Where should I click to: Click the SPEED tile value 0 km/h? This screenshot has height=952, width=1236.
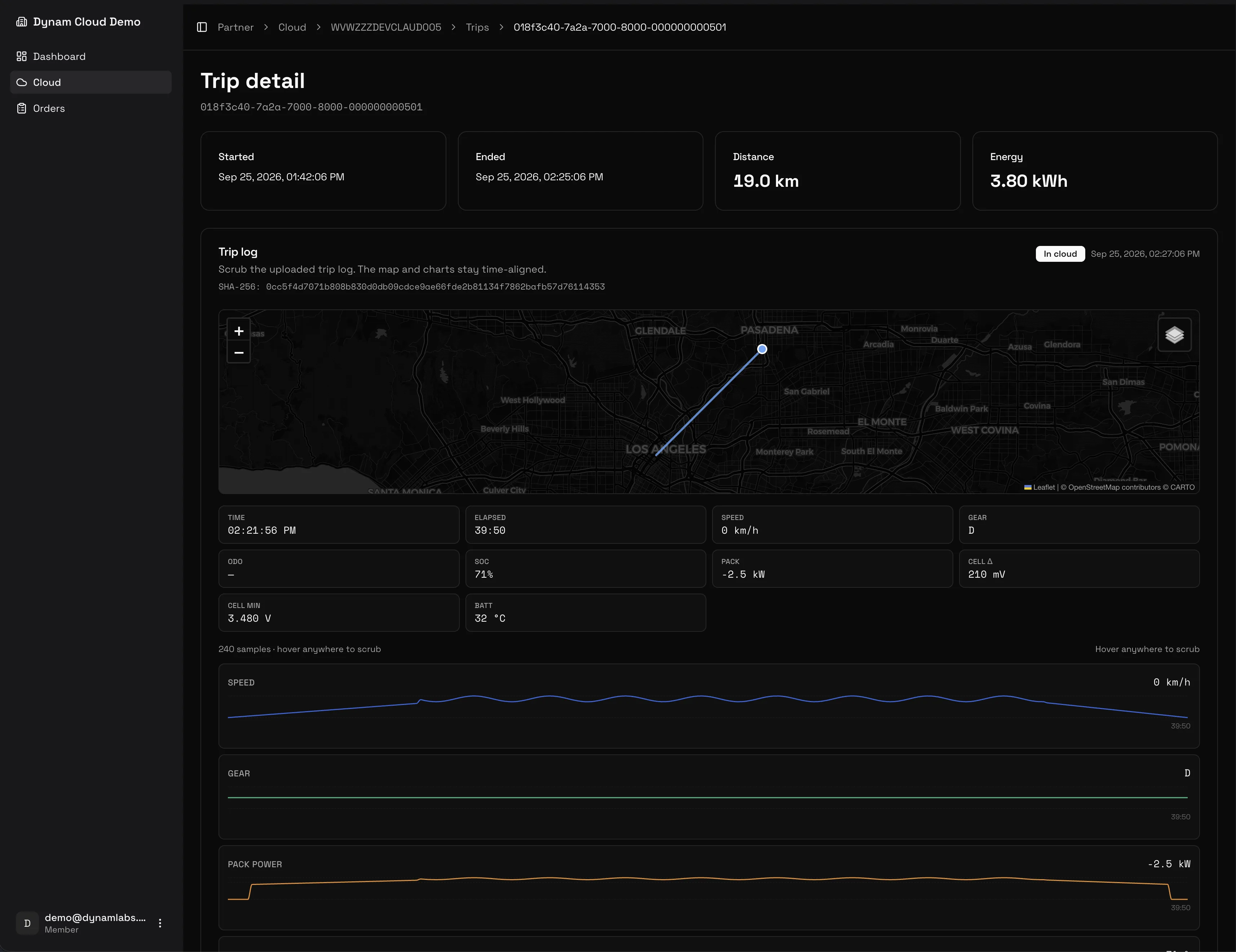(x=739, y=530)
